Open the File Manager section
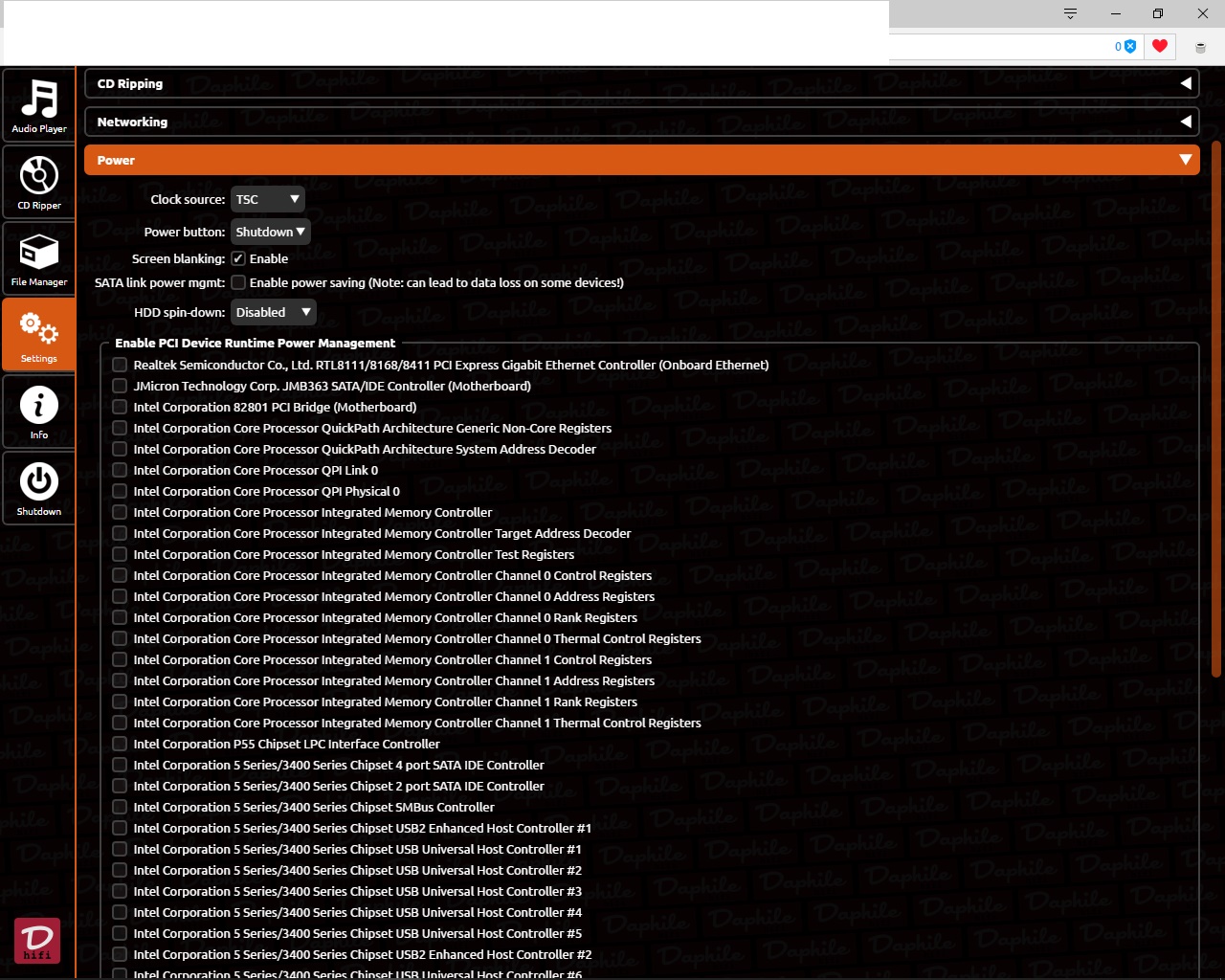 pyautogui.click(x=38, y=258)
